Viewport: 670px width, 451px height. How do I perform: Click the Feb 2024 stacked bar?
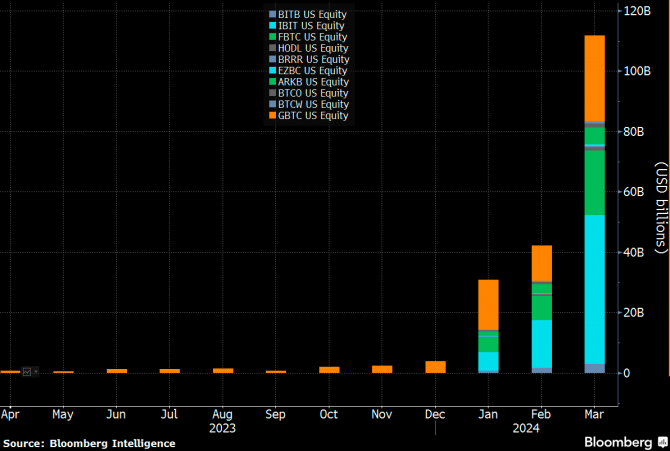pyautogui.click(x=541, y=309)
